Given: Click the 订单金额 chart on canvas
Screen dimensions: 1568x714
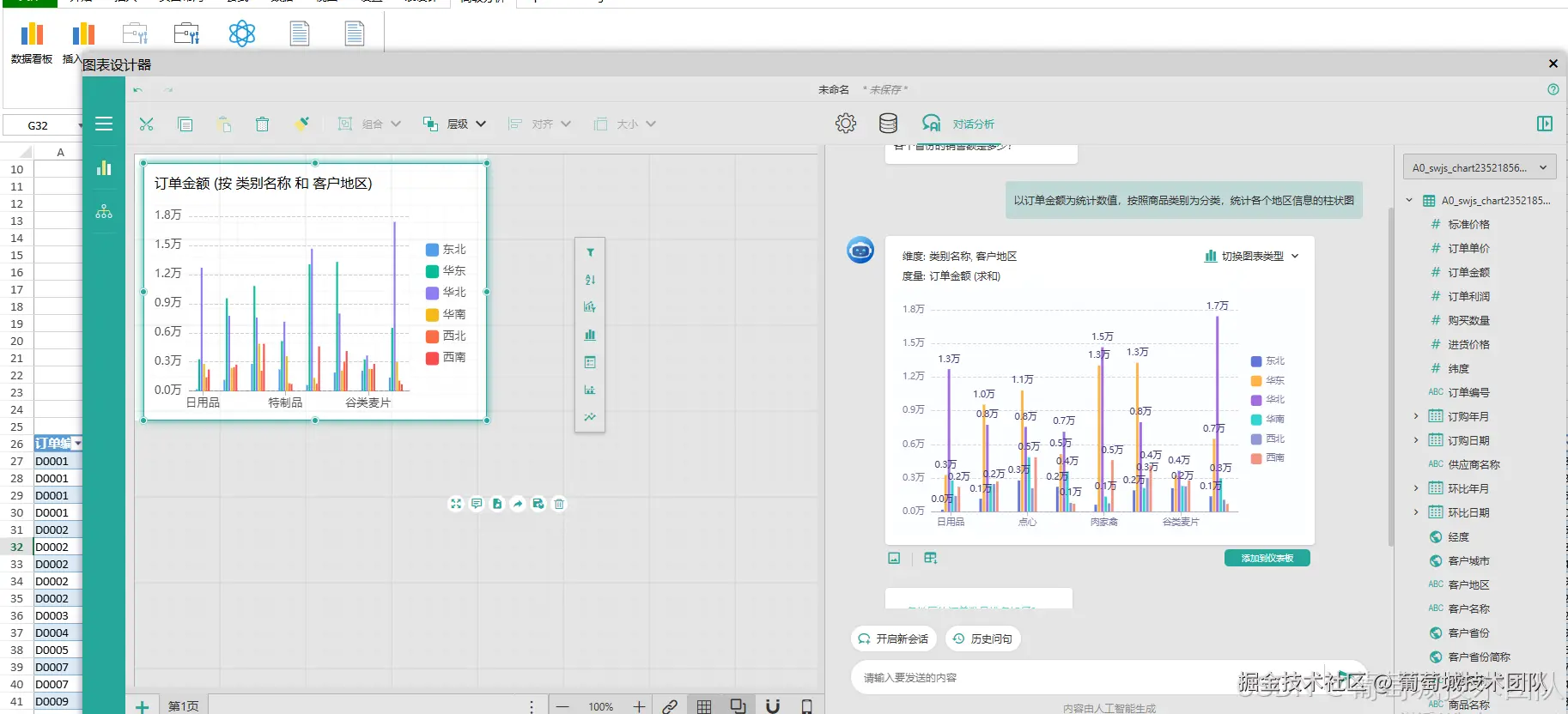Looking at the screenshot, I should [x=315, y=292].
